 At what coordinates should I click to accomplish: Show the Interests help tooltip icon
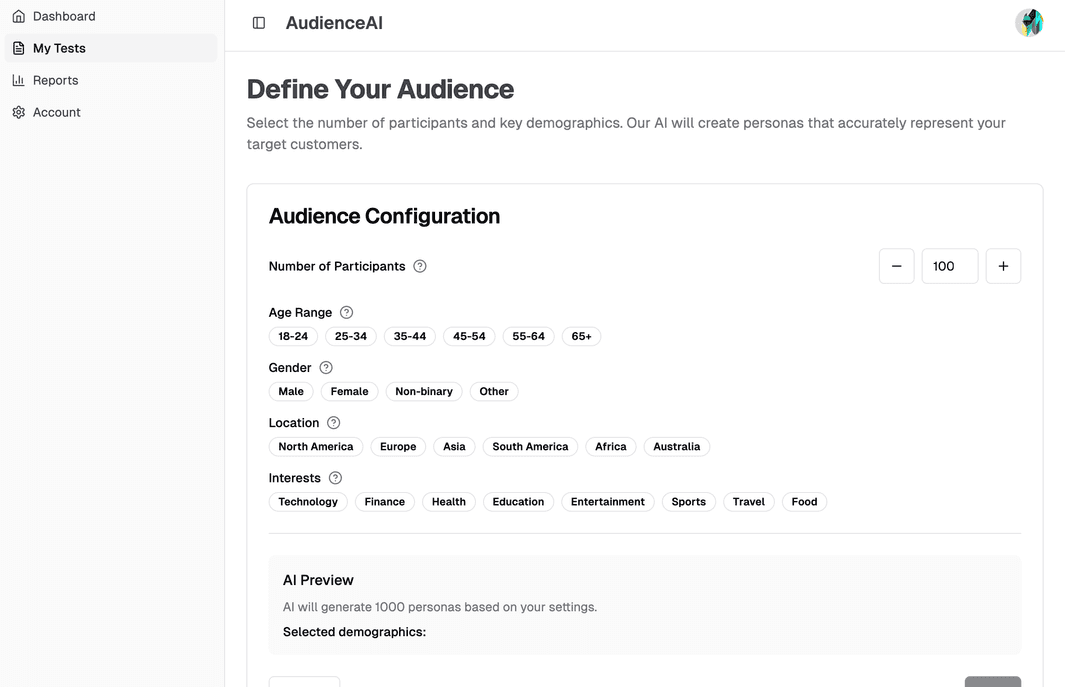coord(335,478)
